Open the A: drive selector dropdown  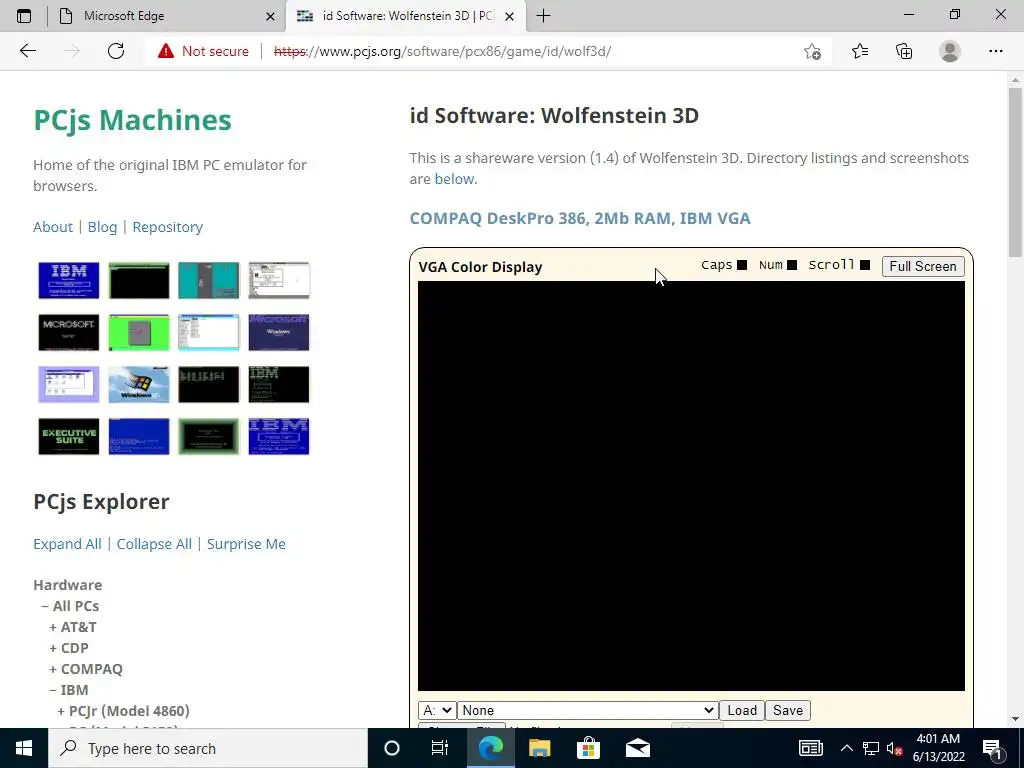click(437, 711)
